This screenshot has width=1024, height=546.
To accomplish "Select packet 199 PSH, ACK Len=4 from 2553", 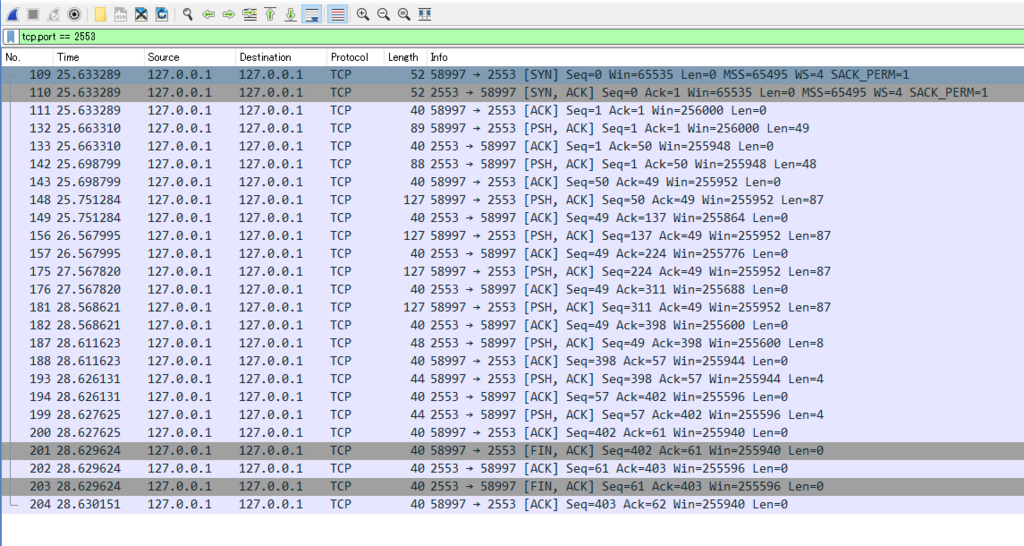I will coord(512,415).
